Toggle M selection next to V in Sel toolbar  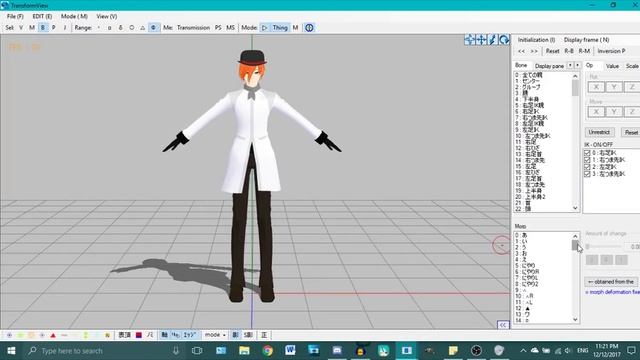point(32,28)
